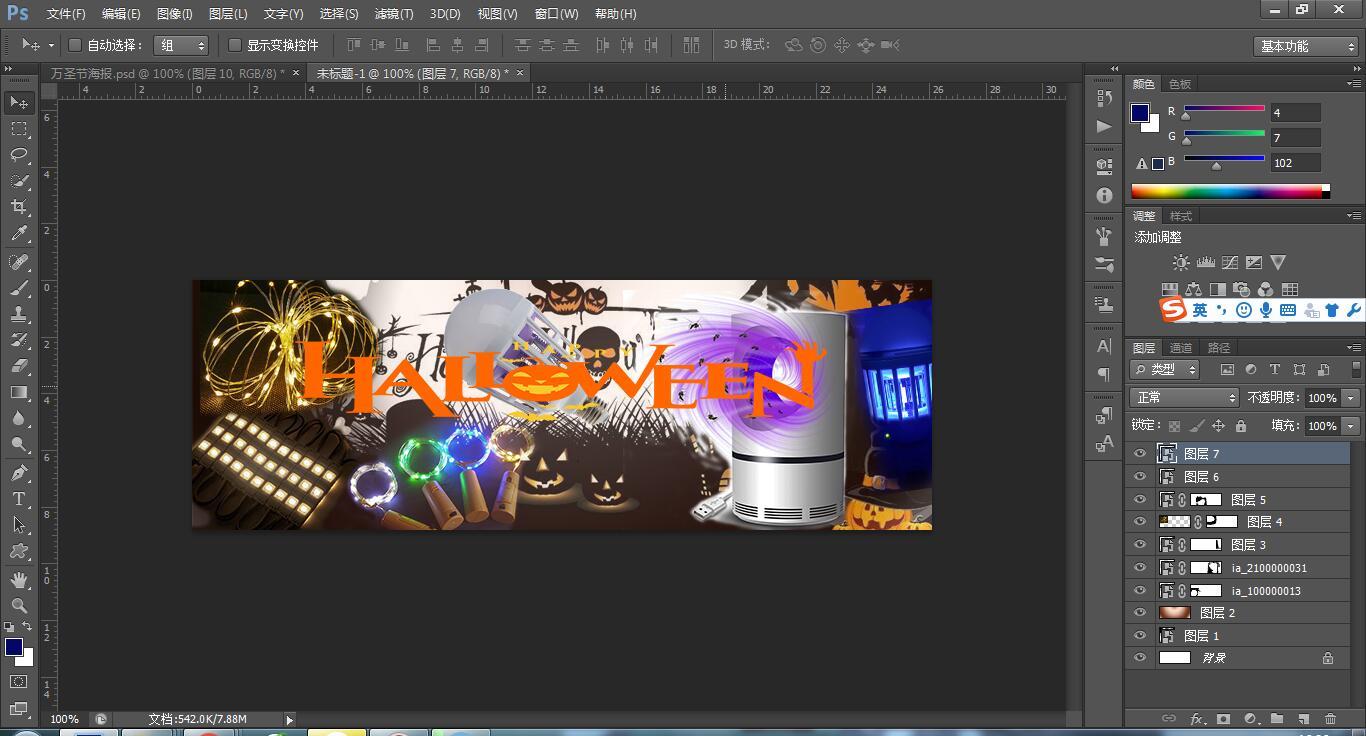Switch to the 万圣节海报.psd document tab
The height and width of the screenshot is (736, 1366).
pyautogui.click(x=167, y=73)
